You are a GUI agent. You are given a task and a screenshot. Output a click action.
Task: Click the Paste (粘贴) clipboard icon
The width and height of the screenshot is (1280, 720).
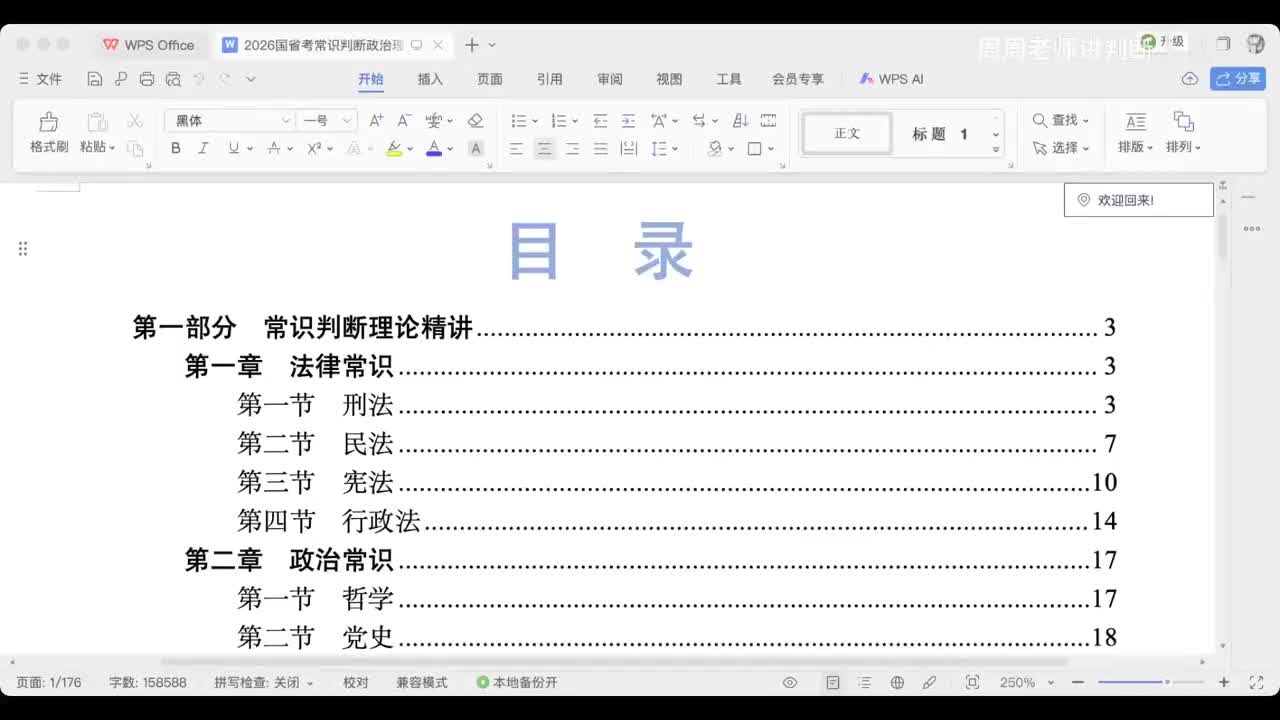tap(97, 122)
